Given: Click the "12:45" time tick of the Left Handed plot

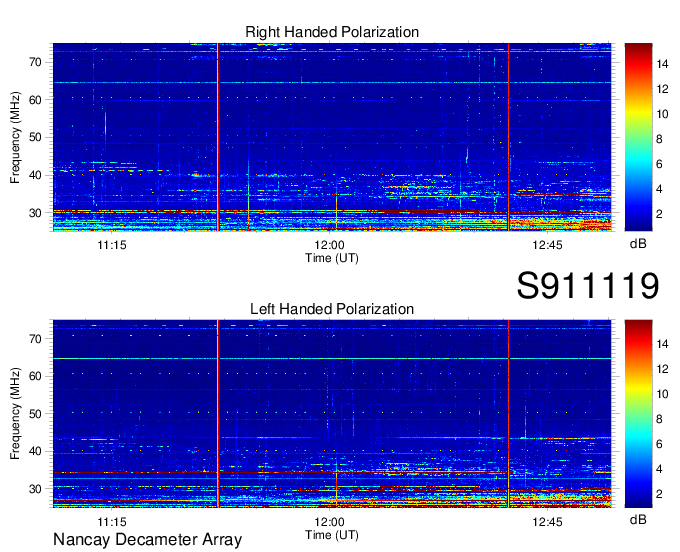Looking at the screenshot, I should (547, 522).
